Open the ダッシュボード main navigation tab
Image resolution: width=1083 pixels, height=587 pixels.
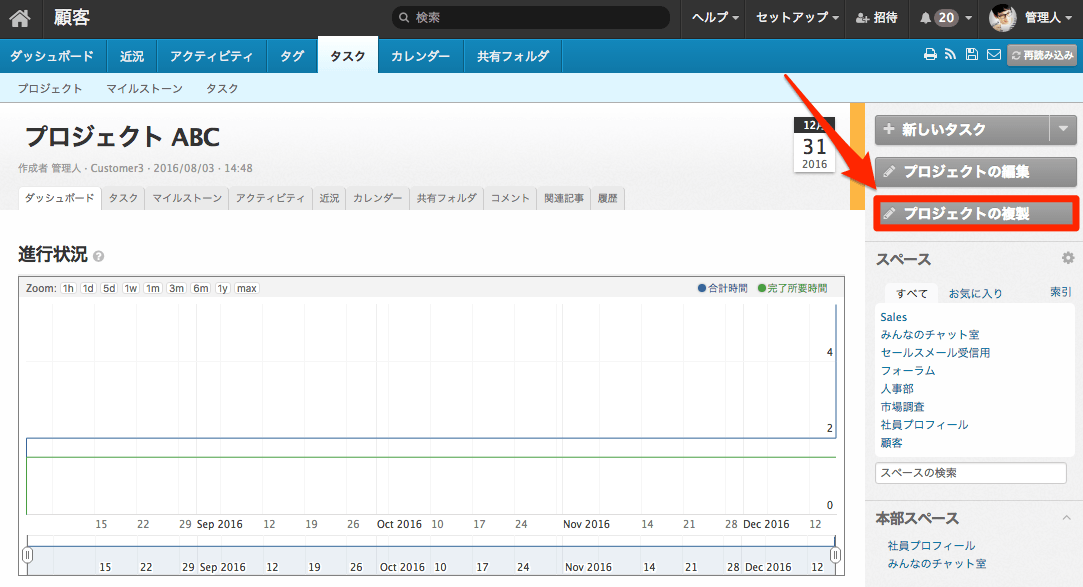pos(52,56)
